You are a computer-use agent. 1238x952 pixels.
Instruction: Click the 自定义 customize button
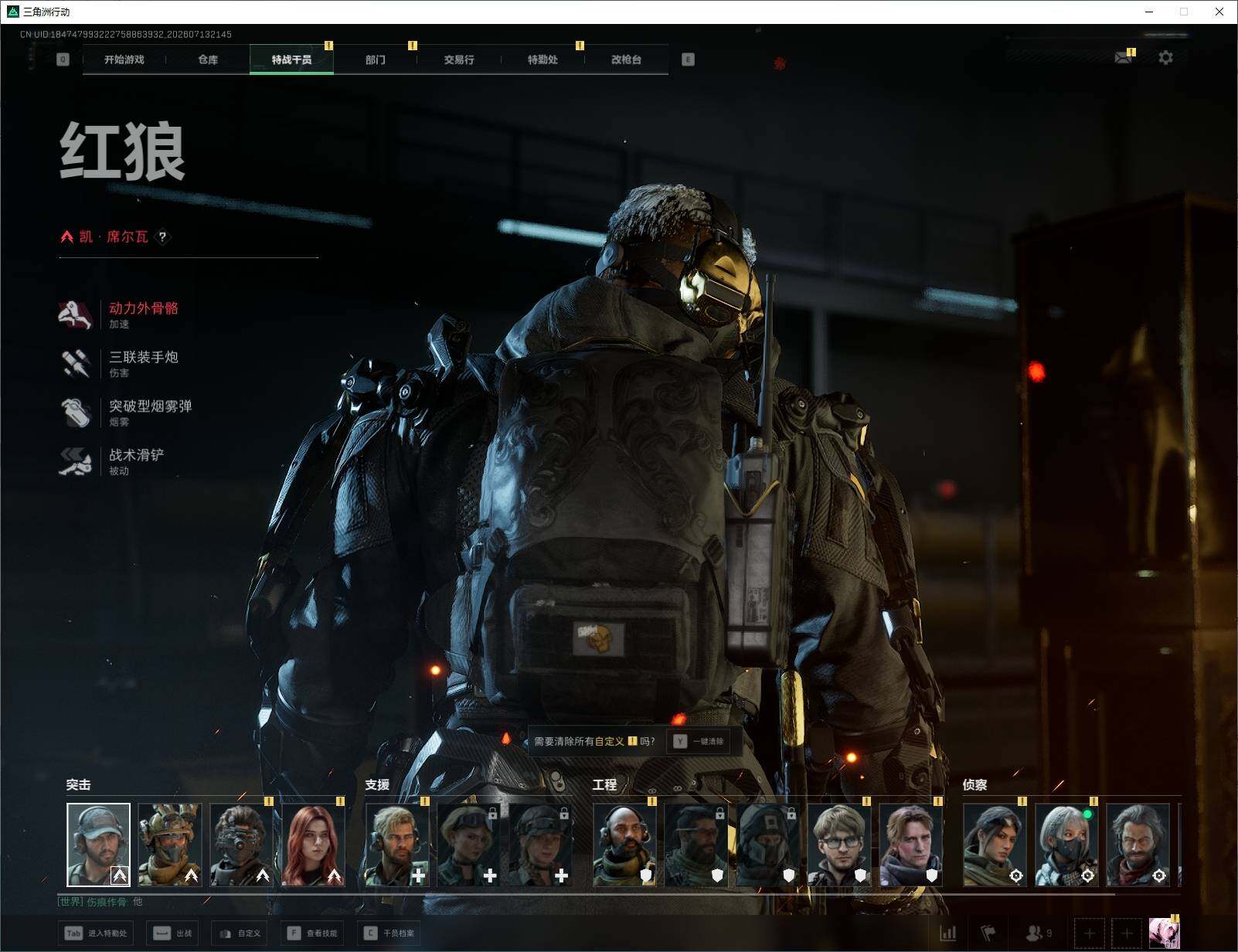pyautogui.click(x=240, y=933)
